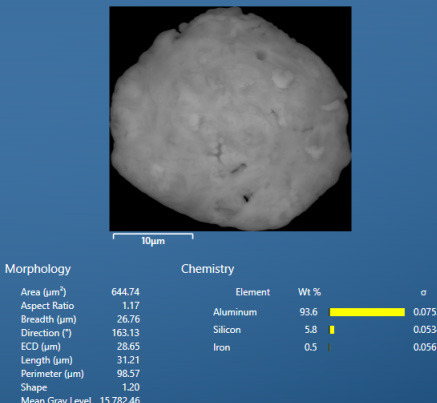The width and height of the screenshot is (437, 403).
Task: Click Aluminum weight percent 93.6
Action: click(x=309, y=312)
